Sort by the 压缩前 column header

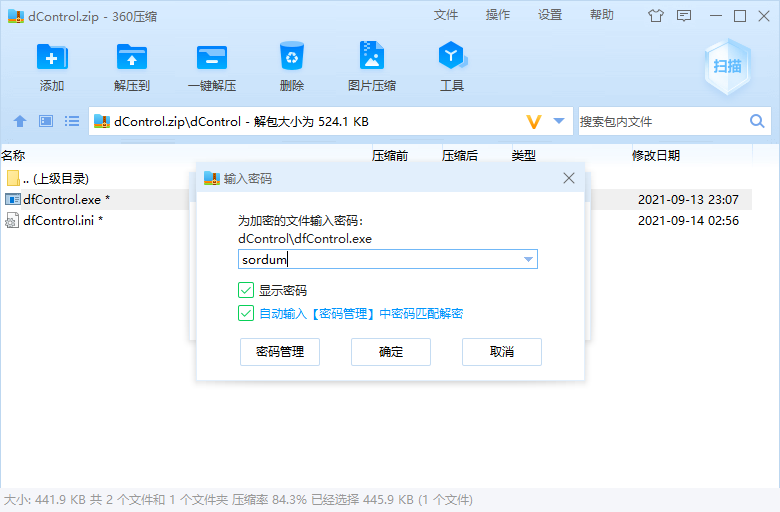(390, 156)
